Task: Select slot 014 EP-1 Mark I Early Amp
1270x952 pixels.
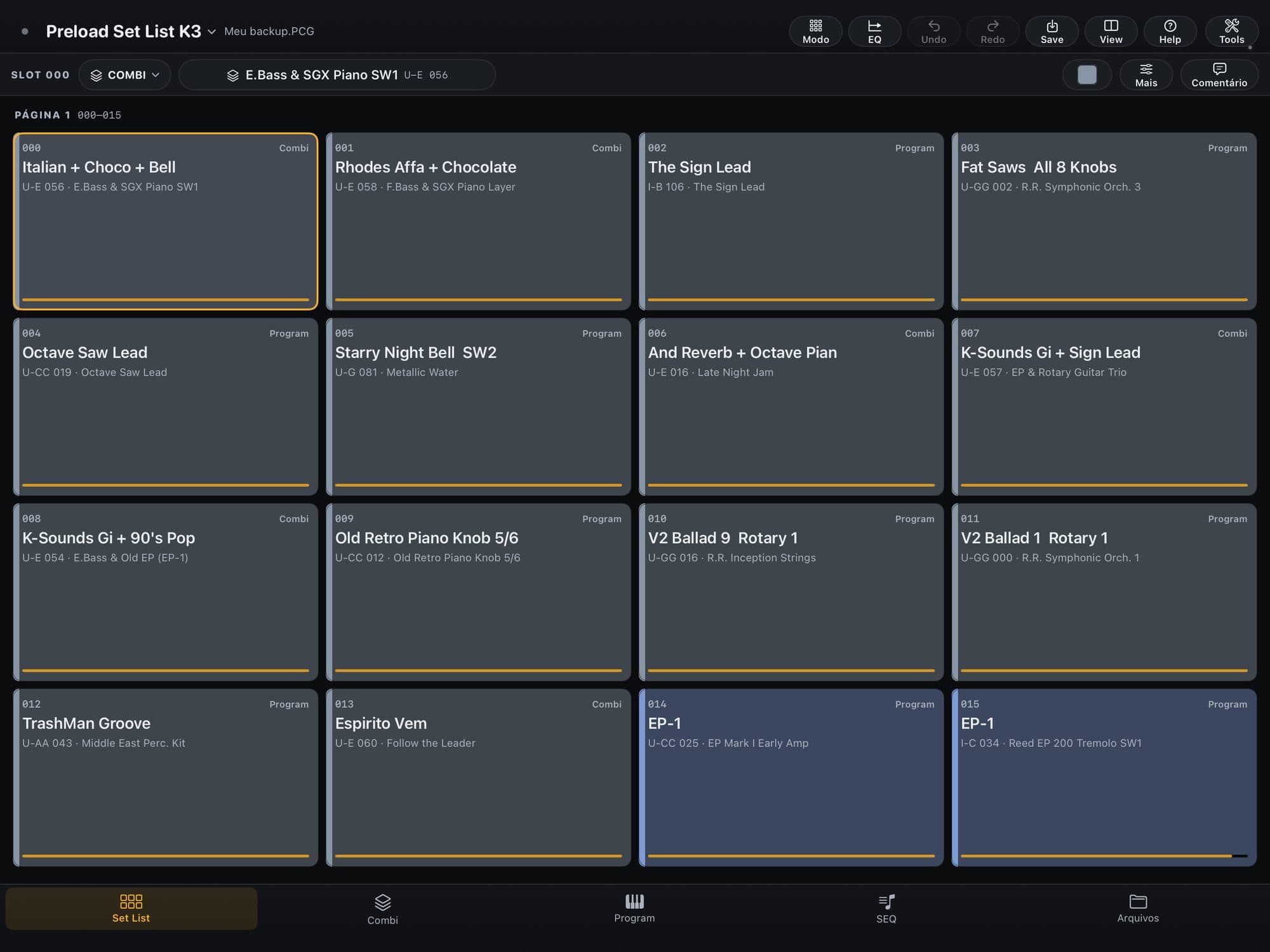Action: click(791, 777)
